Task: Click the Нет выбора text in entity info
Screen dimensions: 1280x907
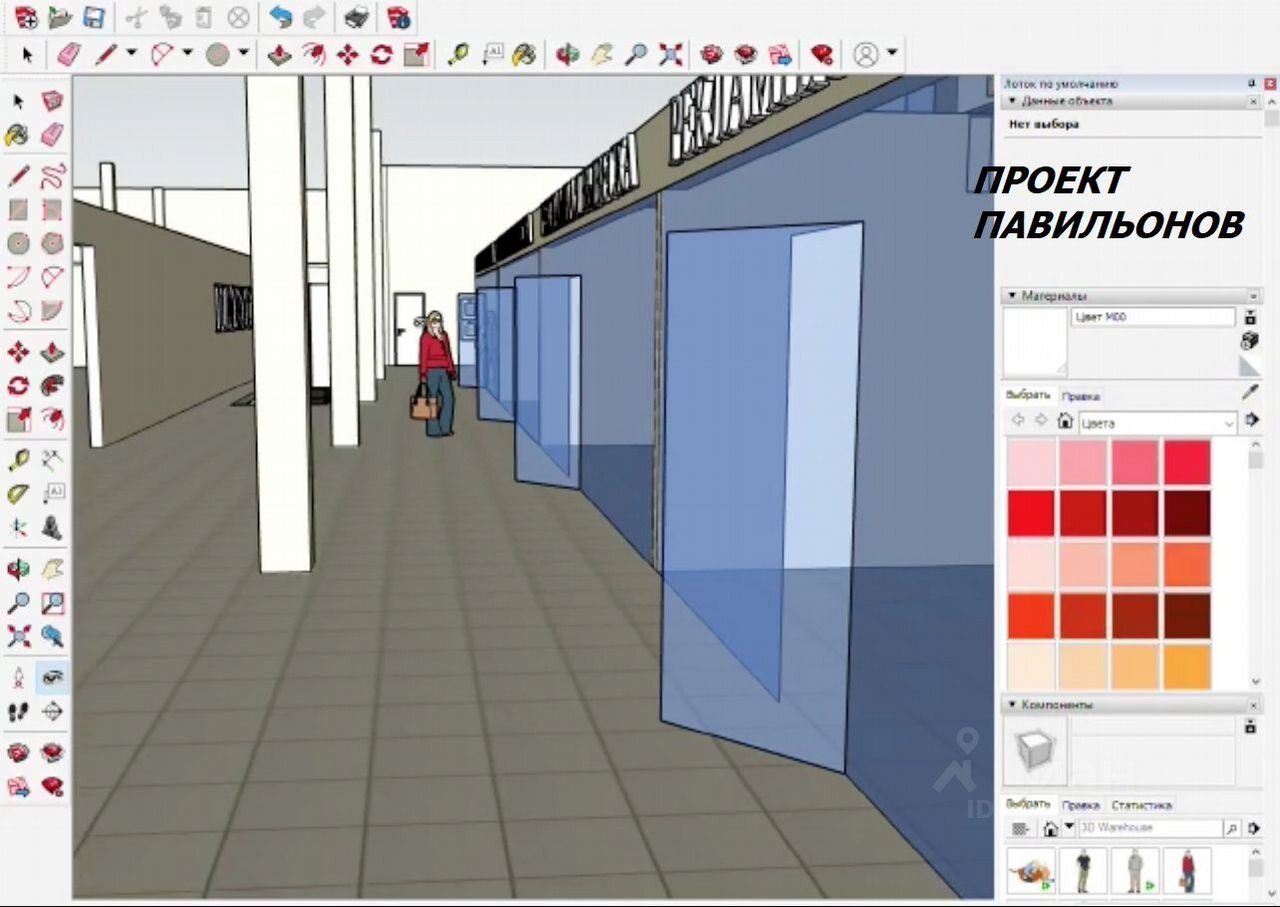Action: pos(1043,125)
